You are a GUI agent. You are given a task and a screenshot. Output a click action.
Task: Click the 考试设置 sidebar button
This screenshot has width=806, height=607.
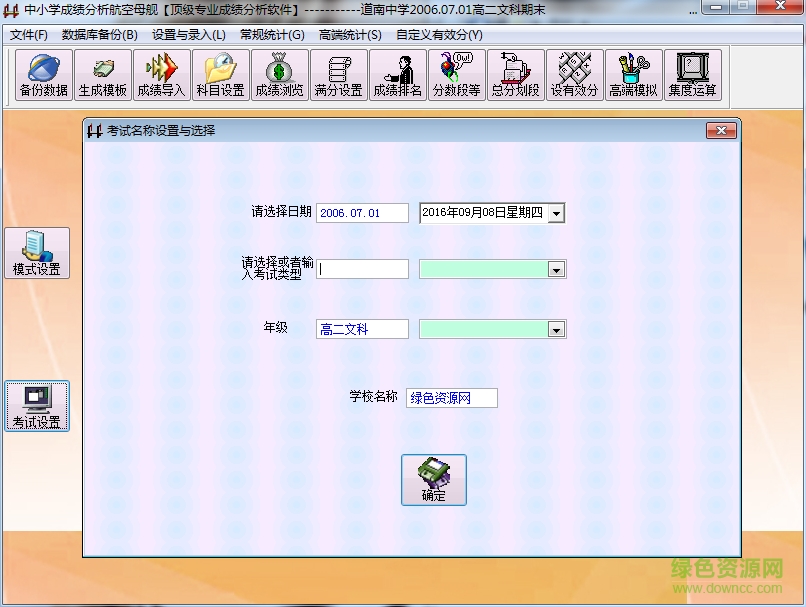coord(38,406)
